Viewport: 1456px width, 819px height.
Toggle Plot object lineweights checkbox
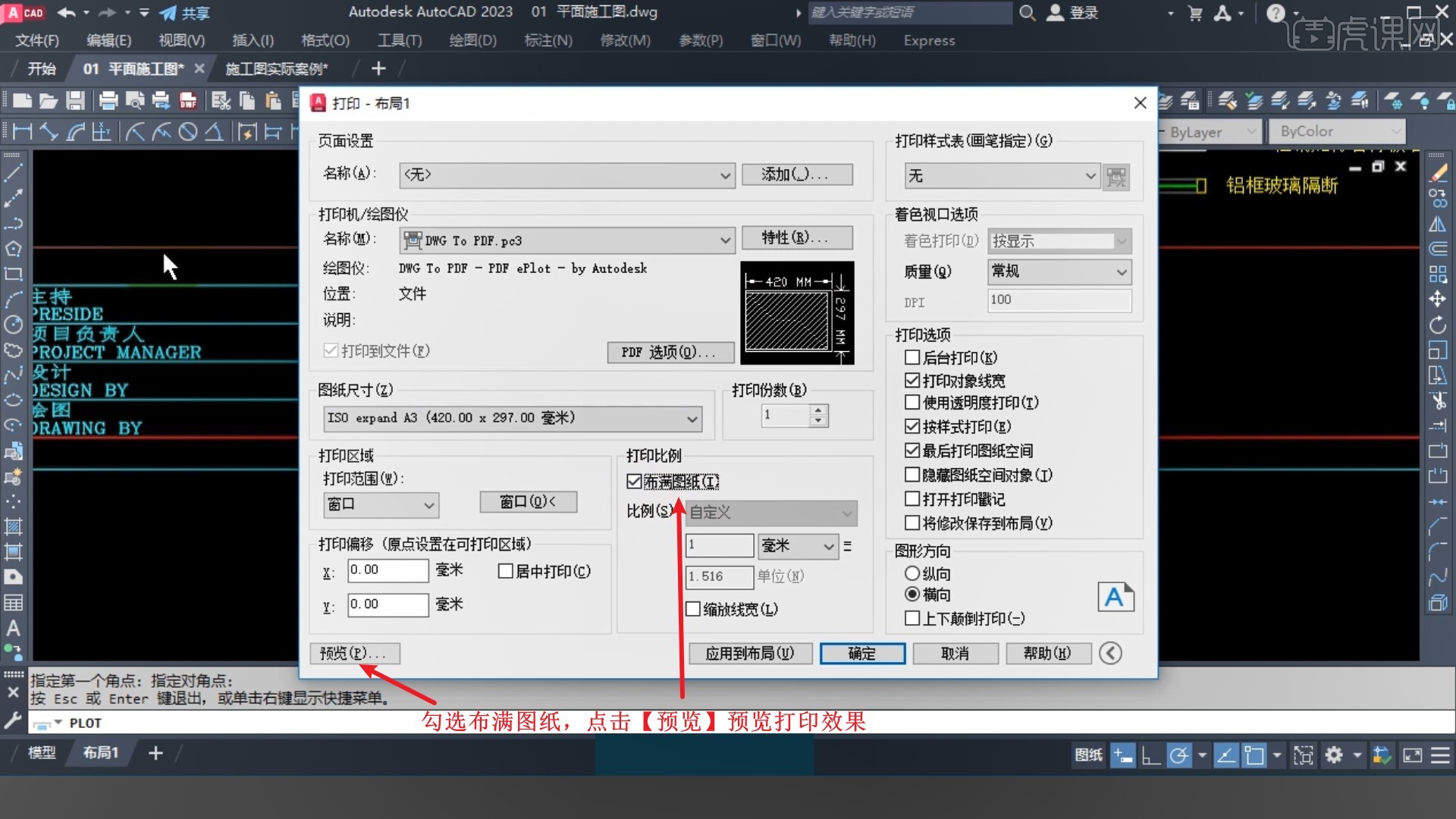click(x=912, y=380)
